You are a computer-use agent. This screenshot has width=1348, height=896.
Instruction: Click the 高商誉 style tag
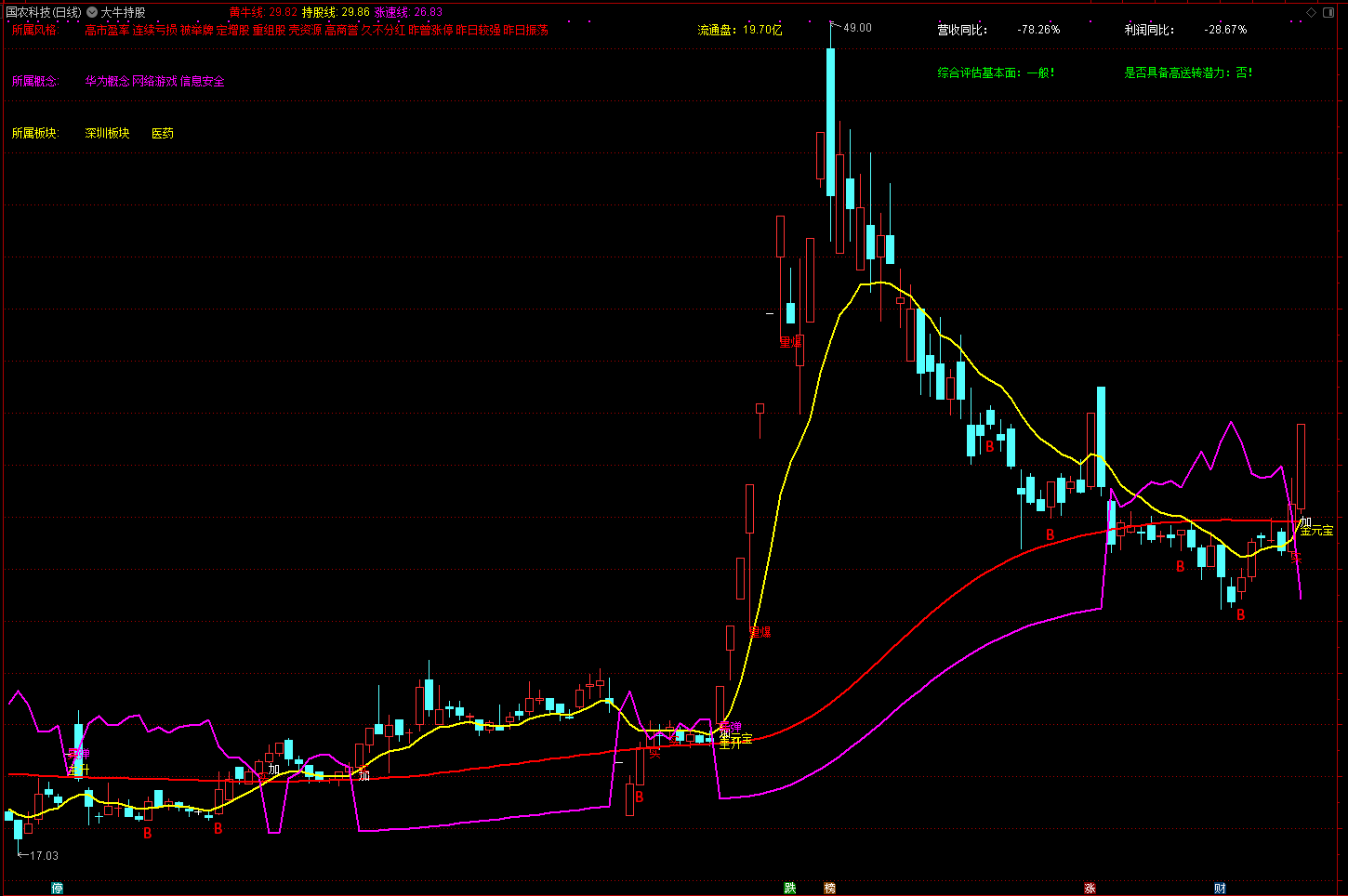(x=341, y=30)
